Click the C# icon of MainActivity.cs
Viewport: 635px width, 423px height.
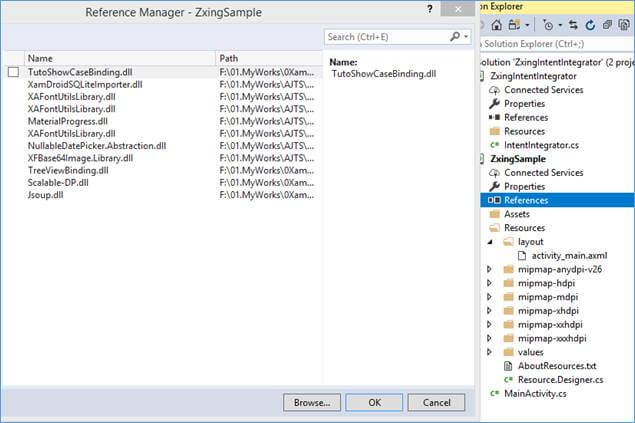[494, 393]
